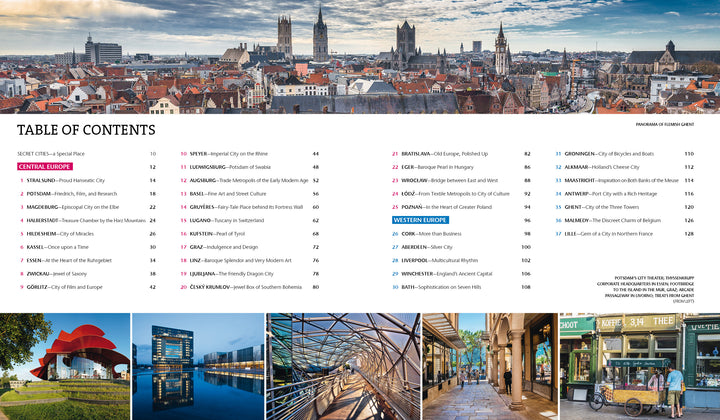
Task: Select the "SECRET CITIES—a Special Place" entry
Action: (51, 154)
